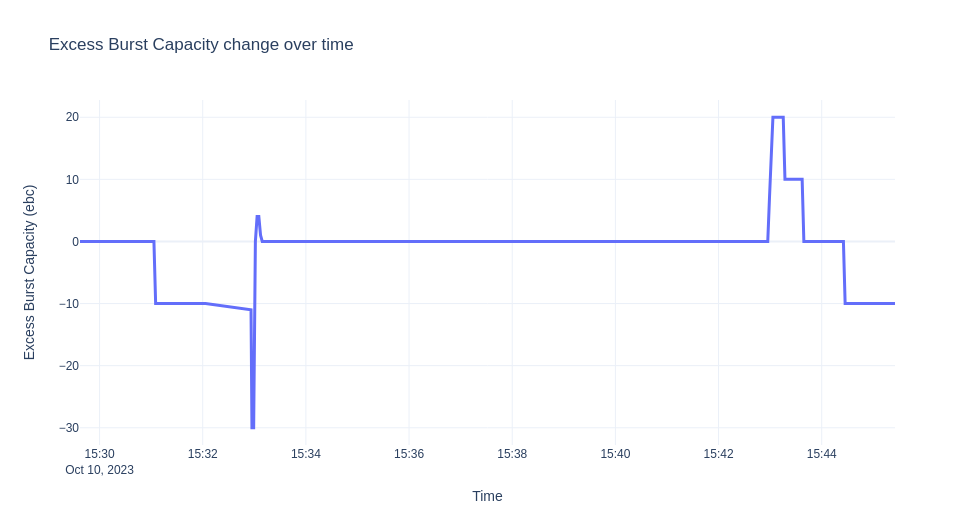Select the 15:38 tick label
Viewport: 975px width, 525px height.
click(x=512, y=454)
